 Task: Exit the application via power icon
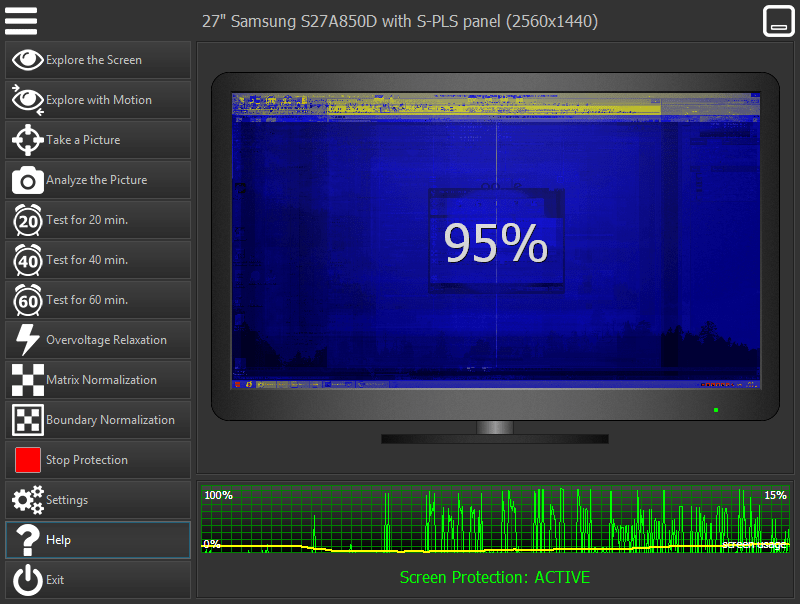tap(28, 580)
